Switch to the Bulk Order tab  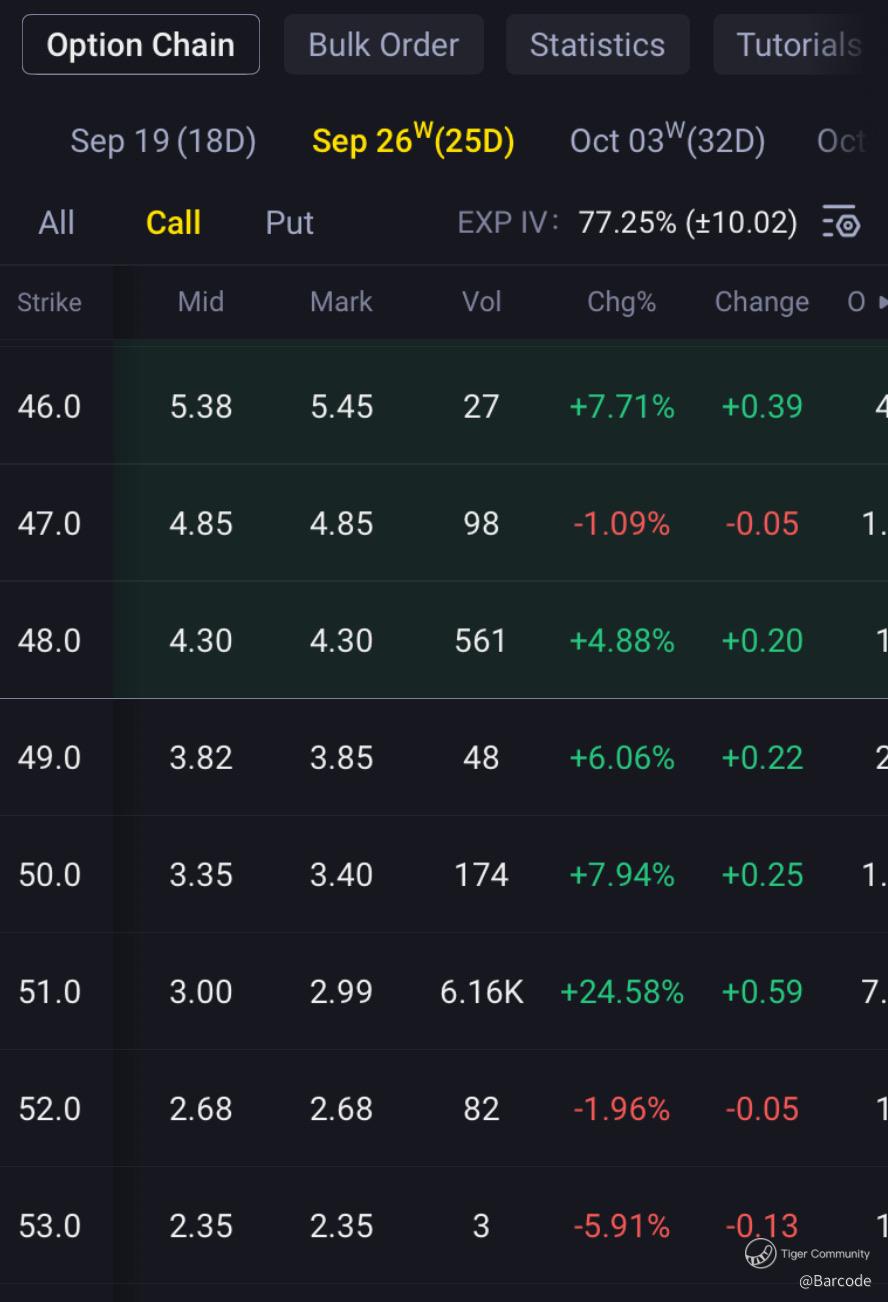click(384, 45)
